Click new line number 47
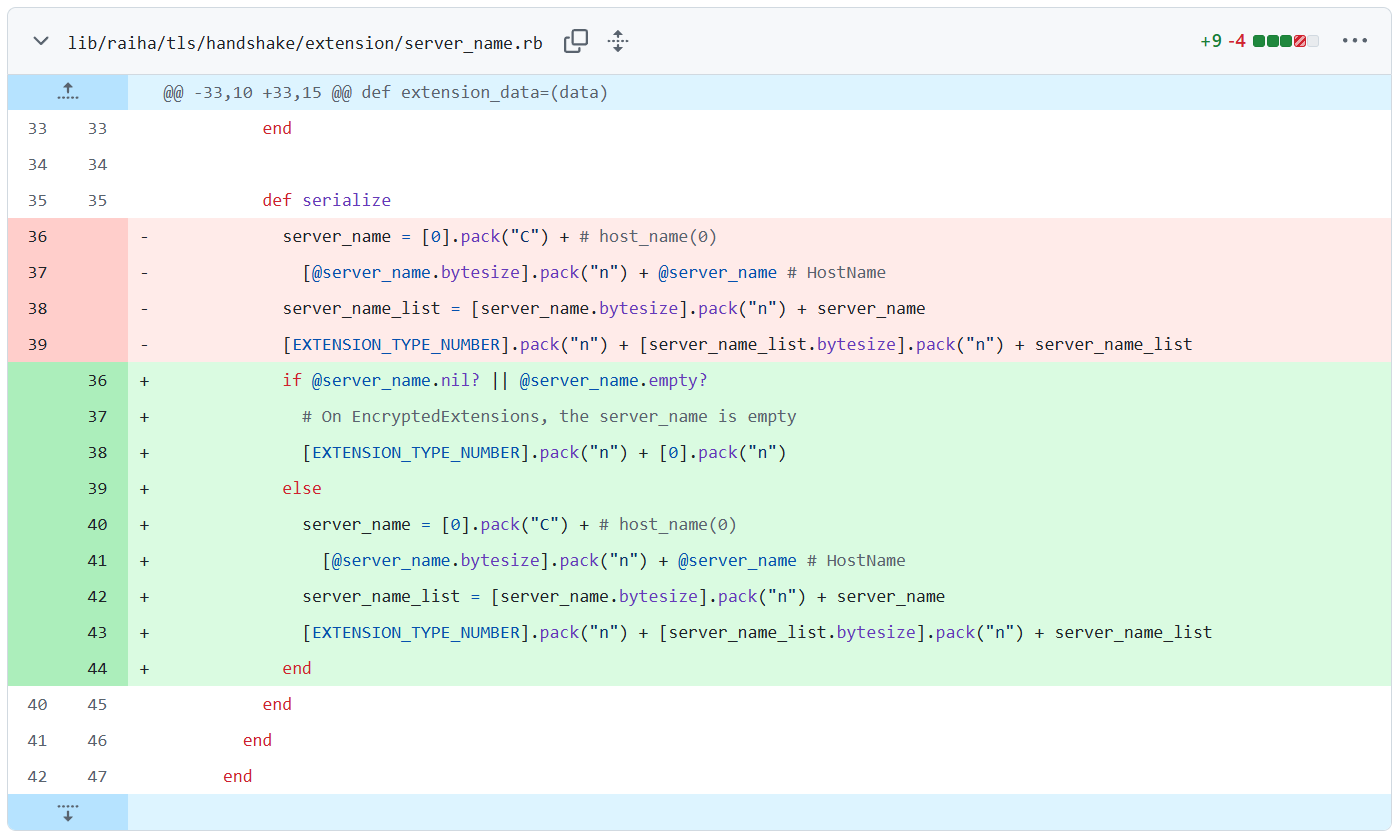This screenshot has width=1397, height=836. point(97,776)
